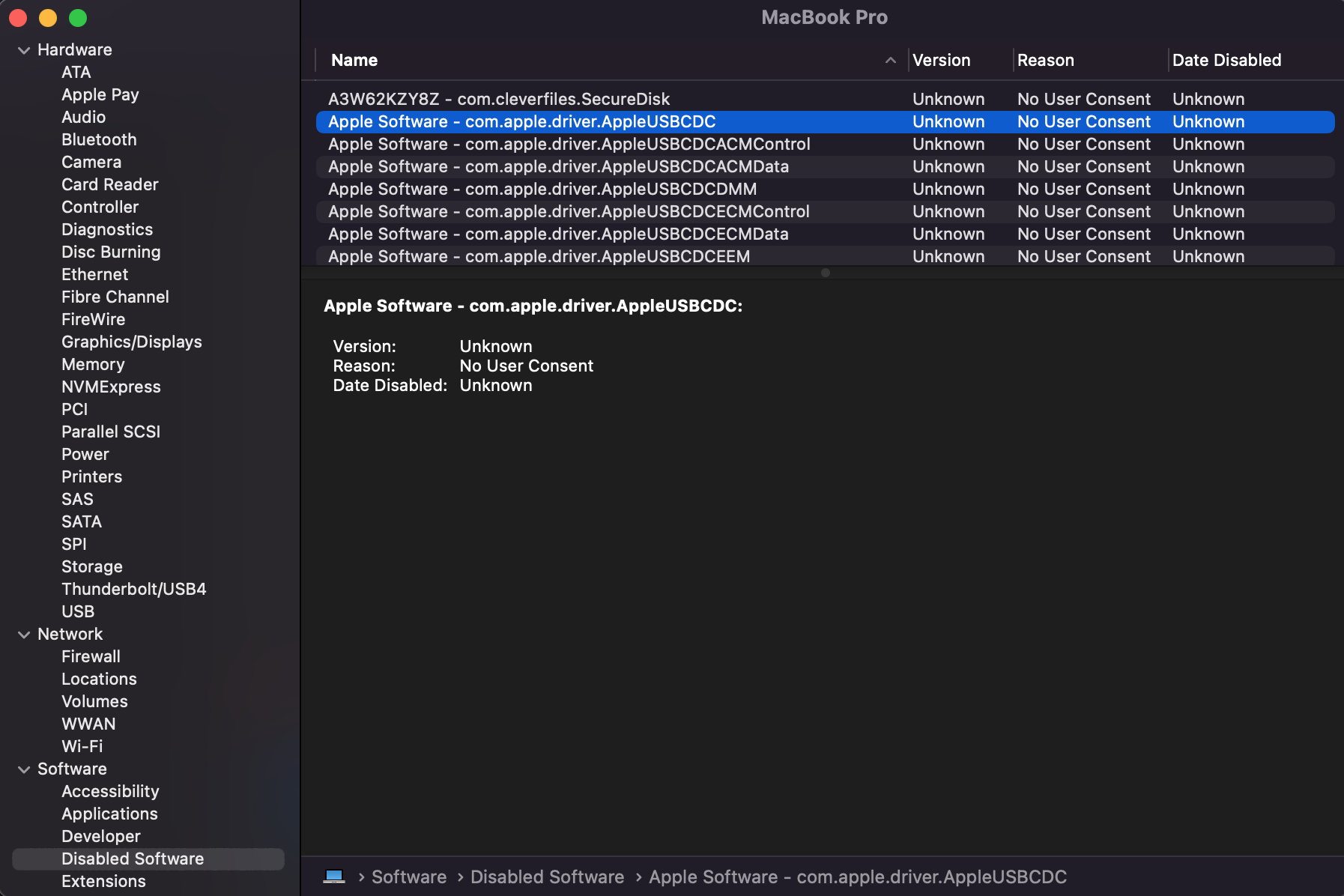This screenshot has width=1344, height=896.
Task: Click the Hardware category label
Action: [75, 50]
